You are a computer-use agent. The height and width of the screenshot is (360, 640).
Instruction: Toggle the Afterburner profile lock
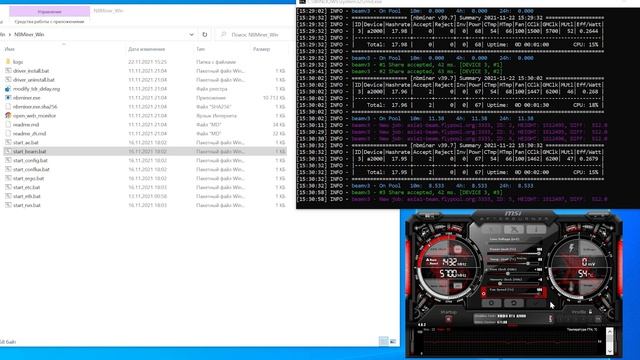click(x=590, y=311)
